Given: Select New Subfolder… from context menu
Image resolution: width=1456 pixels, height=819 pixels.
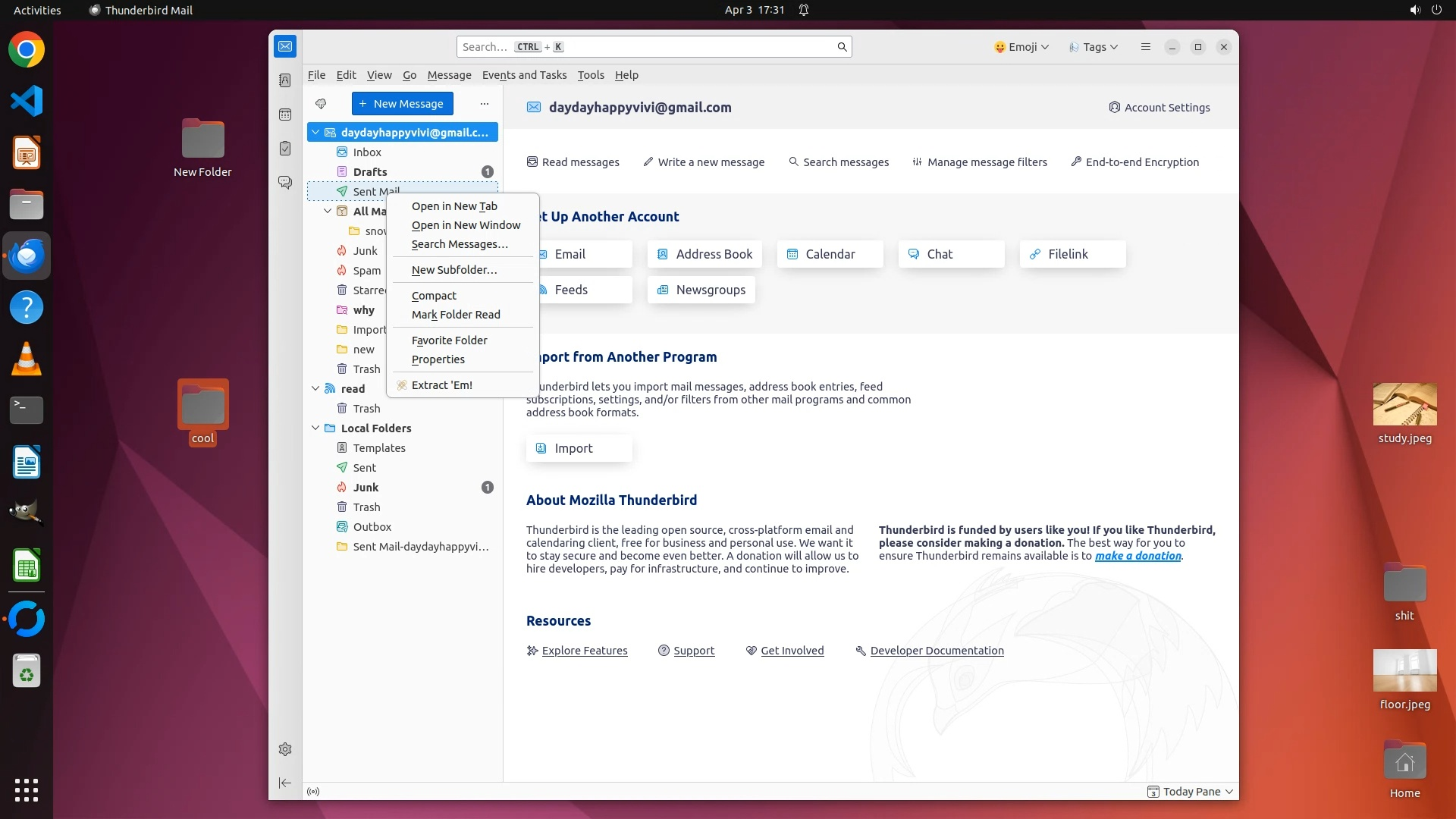Looking at the screenshot, I should 454,270.
